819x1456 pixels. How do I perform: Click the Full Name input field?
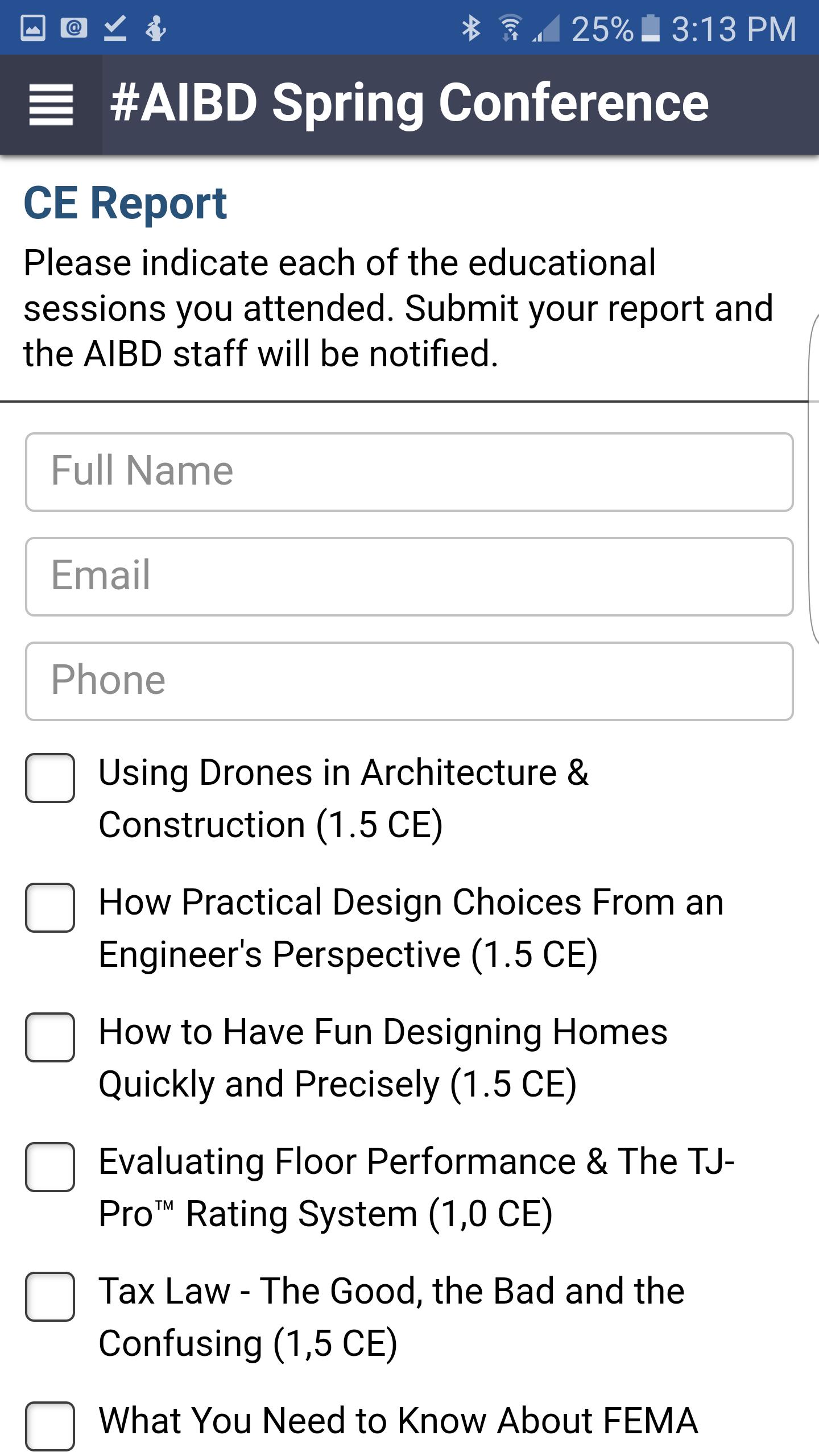[x=408, y=471]
